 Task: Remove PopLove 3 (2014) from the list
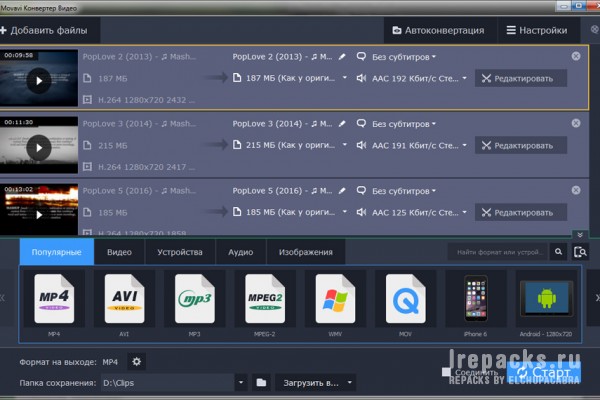click(x=576, y=123)
